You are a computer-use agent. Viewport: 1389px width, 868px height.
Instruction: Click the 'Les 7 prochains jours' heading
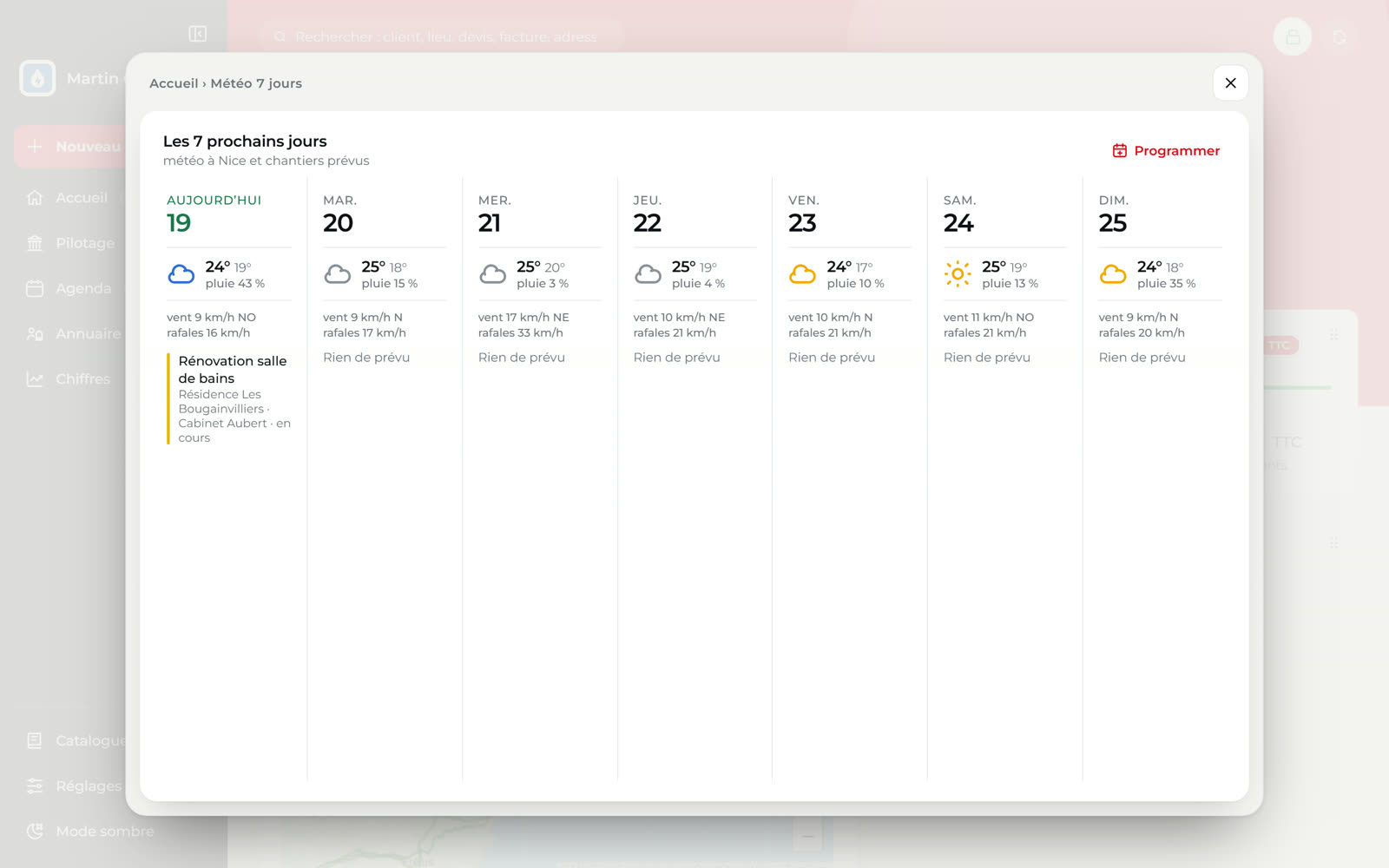tap(245, 141)
